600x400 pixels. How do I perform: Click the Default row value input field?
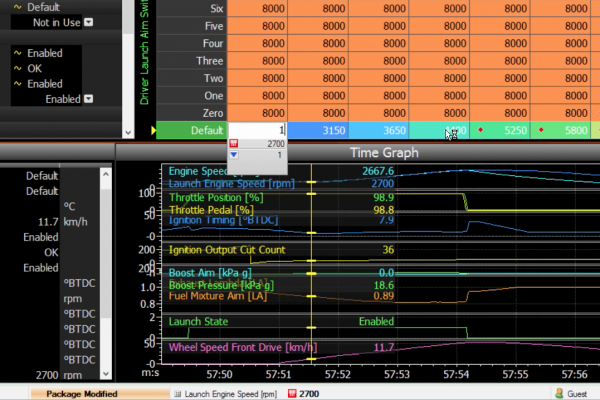tap(258, 130)
